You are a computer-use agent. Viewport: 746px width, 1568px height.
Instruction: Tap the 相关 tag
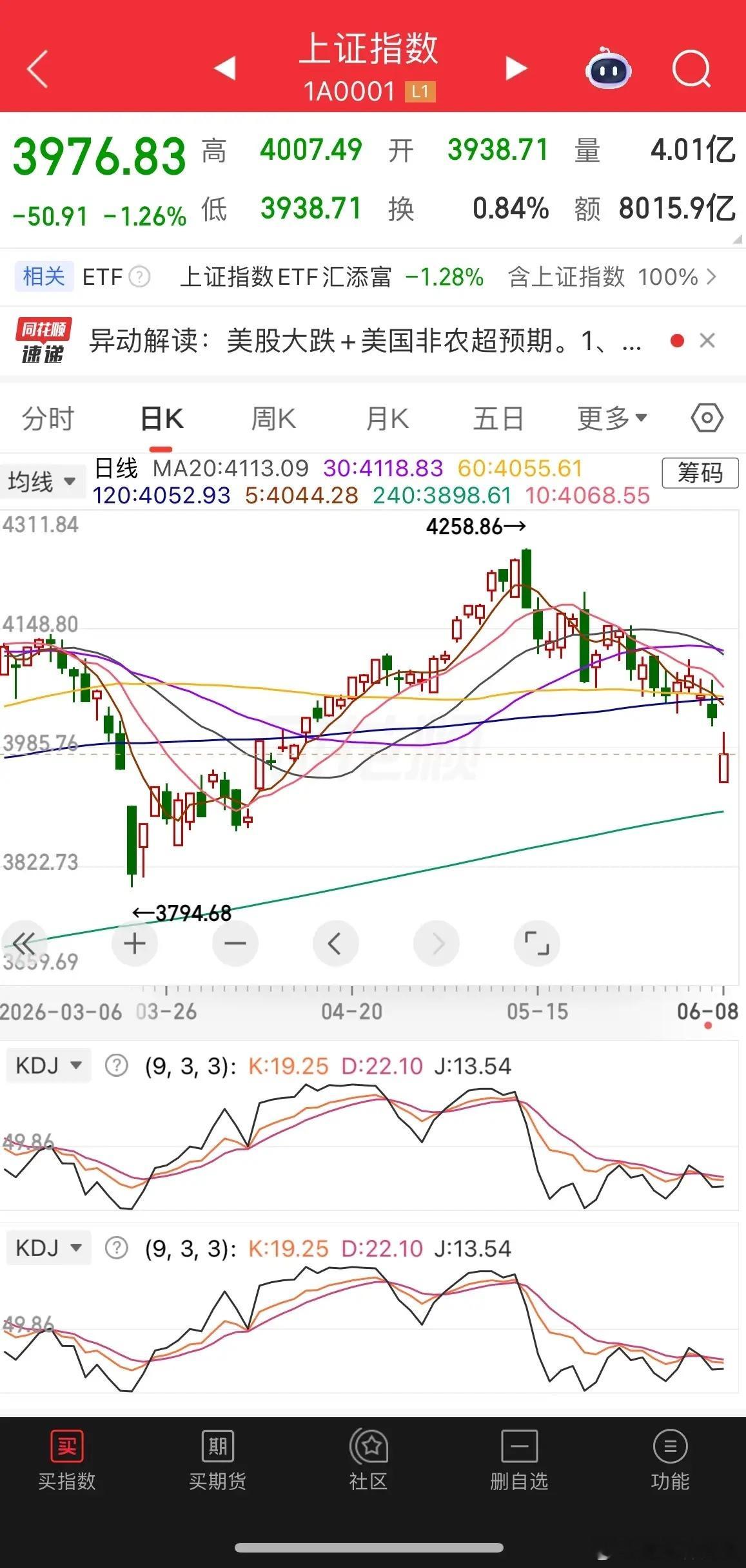coord(44,277)
